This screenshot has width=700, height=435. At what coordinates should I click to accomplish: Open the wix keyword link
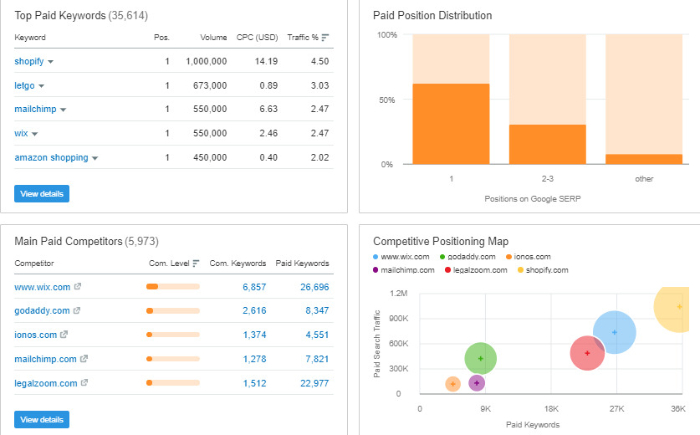(21, 133)
